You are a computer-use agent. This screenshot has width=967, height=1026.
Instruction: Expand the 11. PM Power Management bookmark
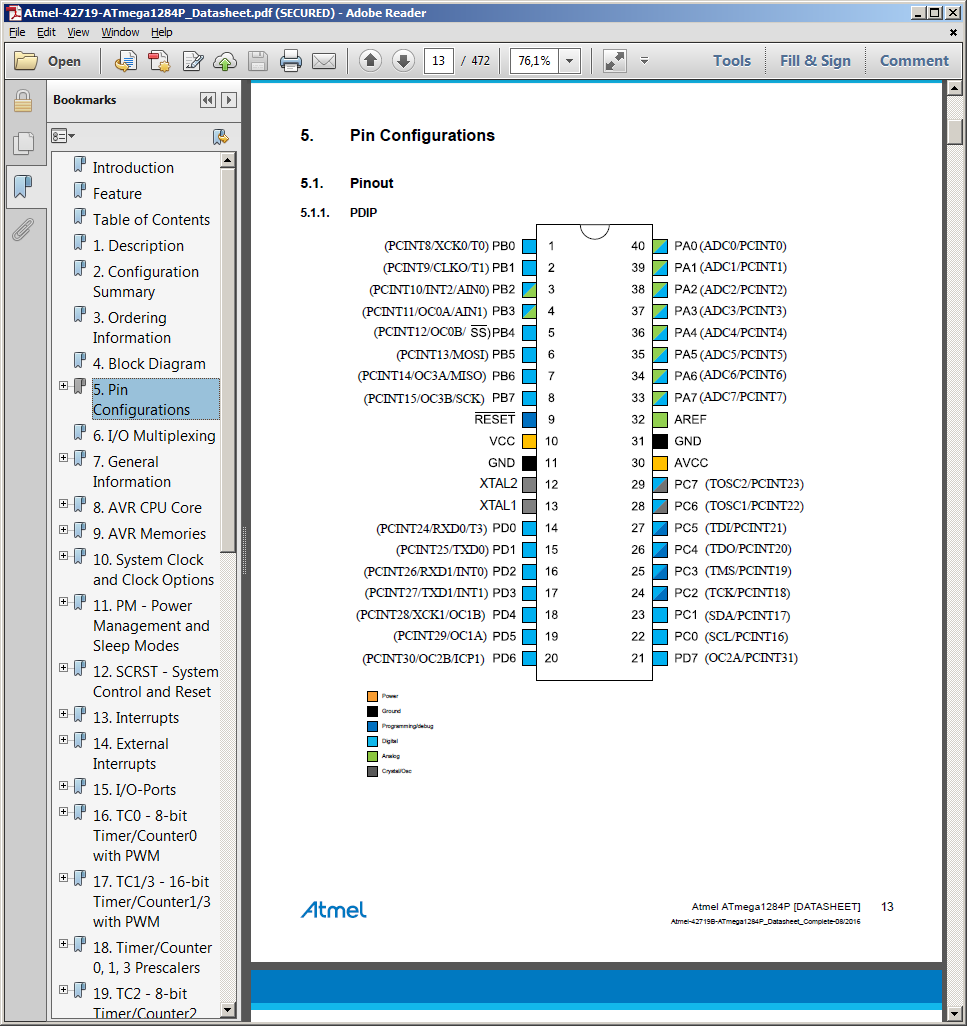63,601
